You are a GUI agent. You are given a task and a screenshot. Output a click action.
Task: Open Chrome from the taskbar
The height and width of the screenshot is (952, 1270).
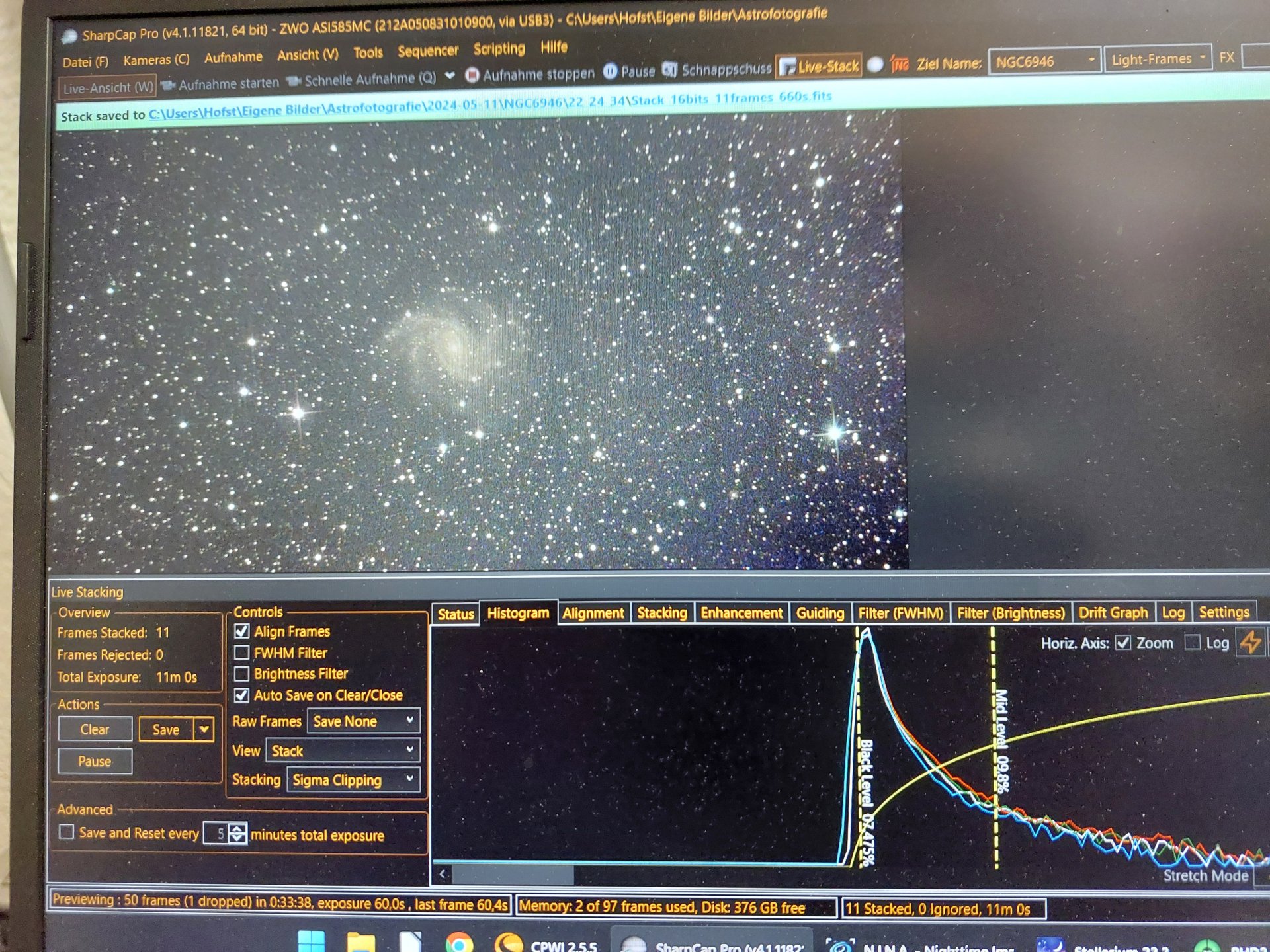(459, 943)
